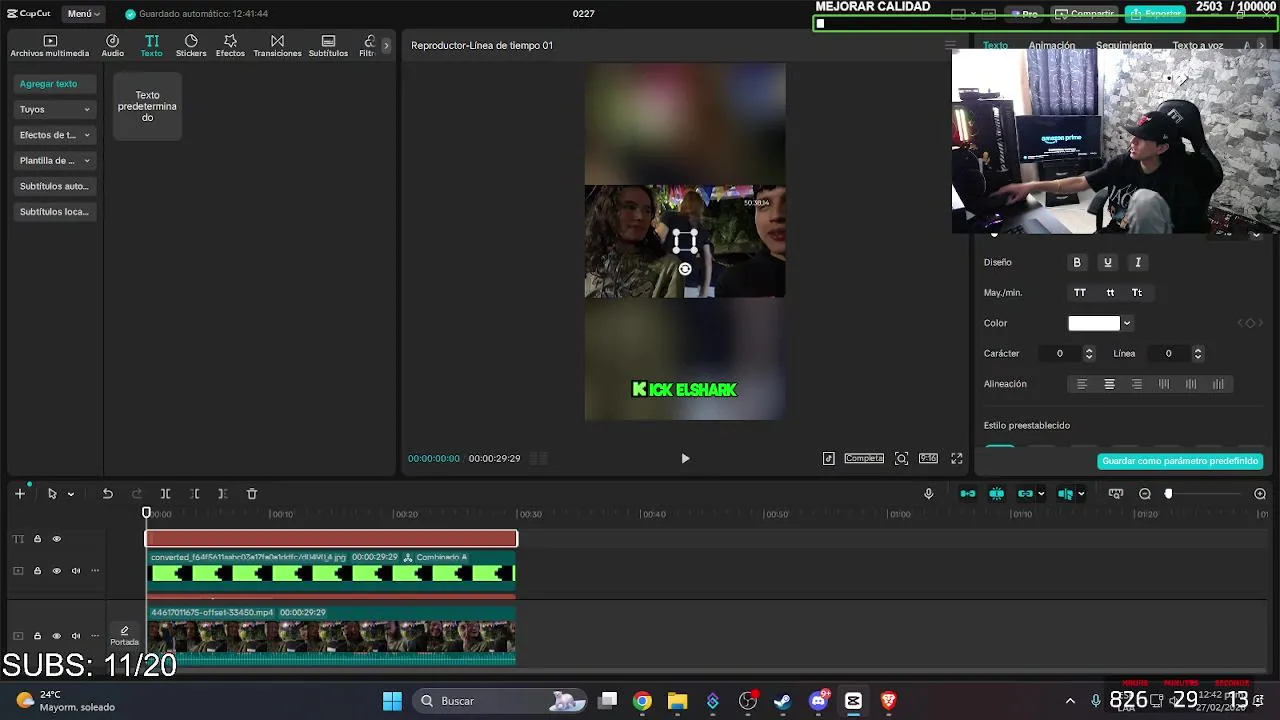1280x720 pixels.
Task: Click the Carácter spacing value field
Action: tap(1061, 353)
